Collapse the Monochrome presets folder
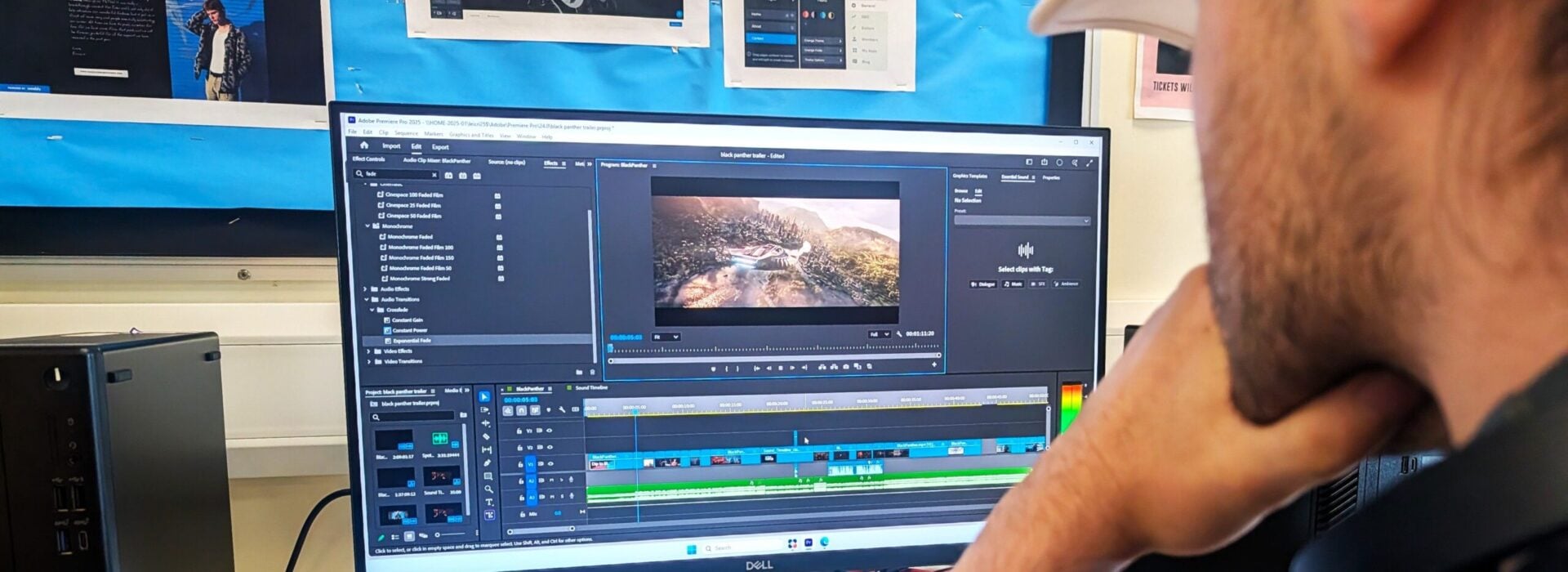 coord(367,226)
